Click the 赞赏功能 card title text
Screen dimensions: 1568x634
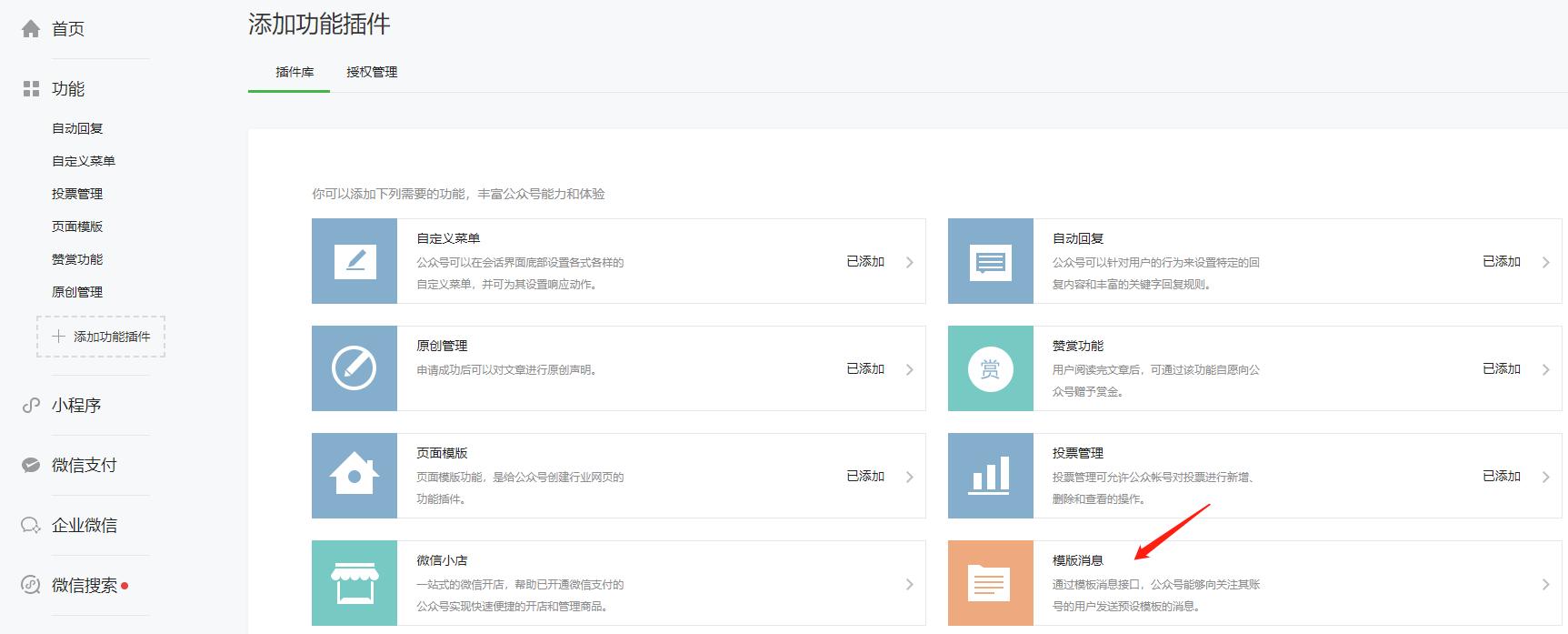click(1078, 346)
